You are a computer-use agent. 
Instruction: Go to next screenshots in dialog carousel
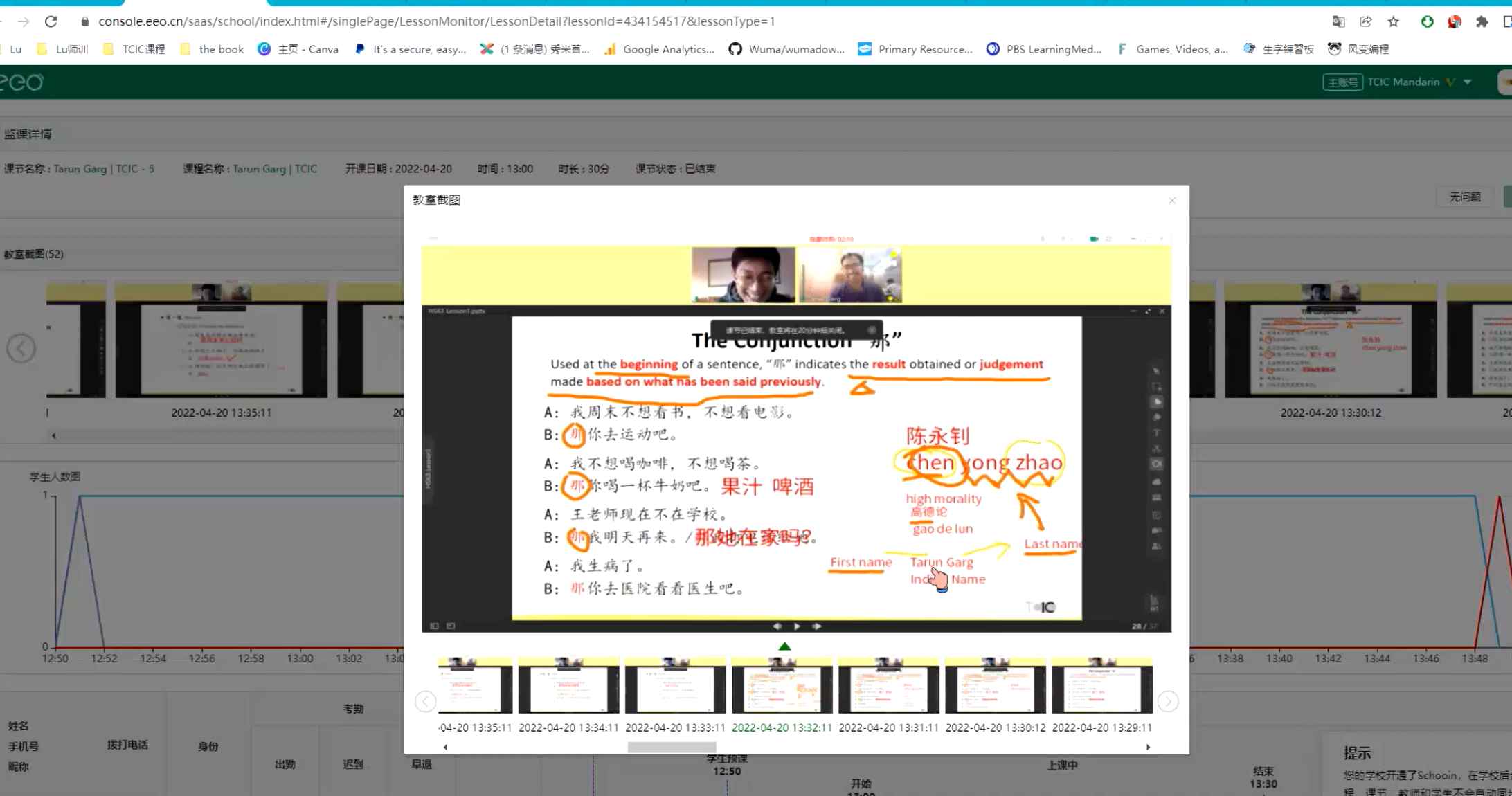tap(1168, 701)
